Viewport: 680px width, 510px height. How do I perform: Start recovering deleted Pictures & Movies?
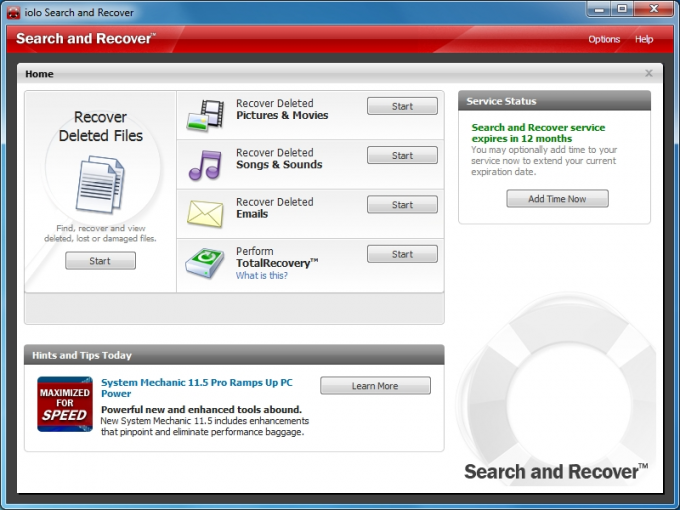click(402, 106)
